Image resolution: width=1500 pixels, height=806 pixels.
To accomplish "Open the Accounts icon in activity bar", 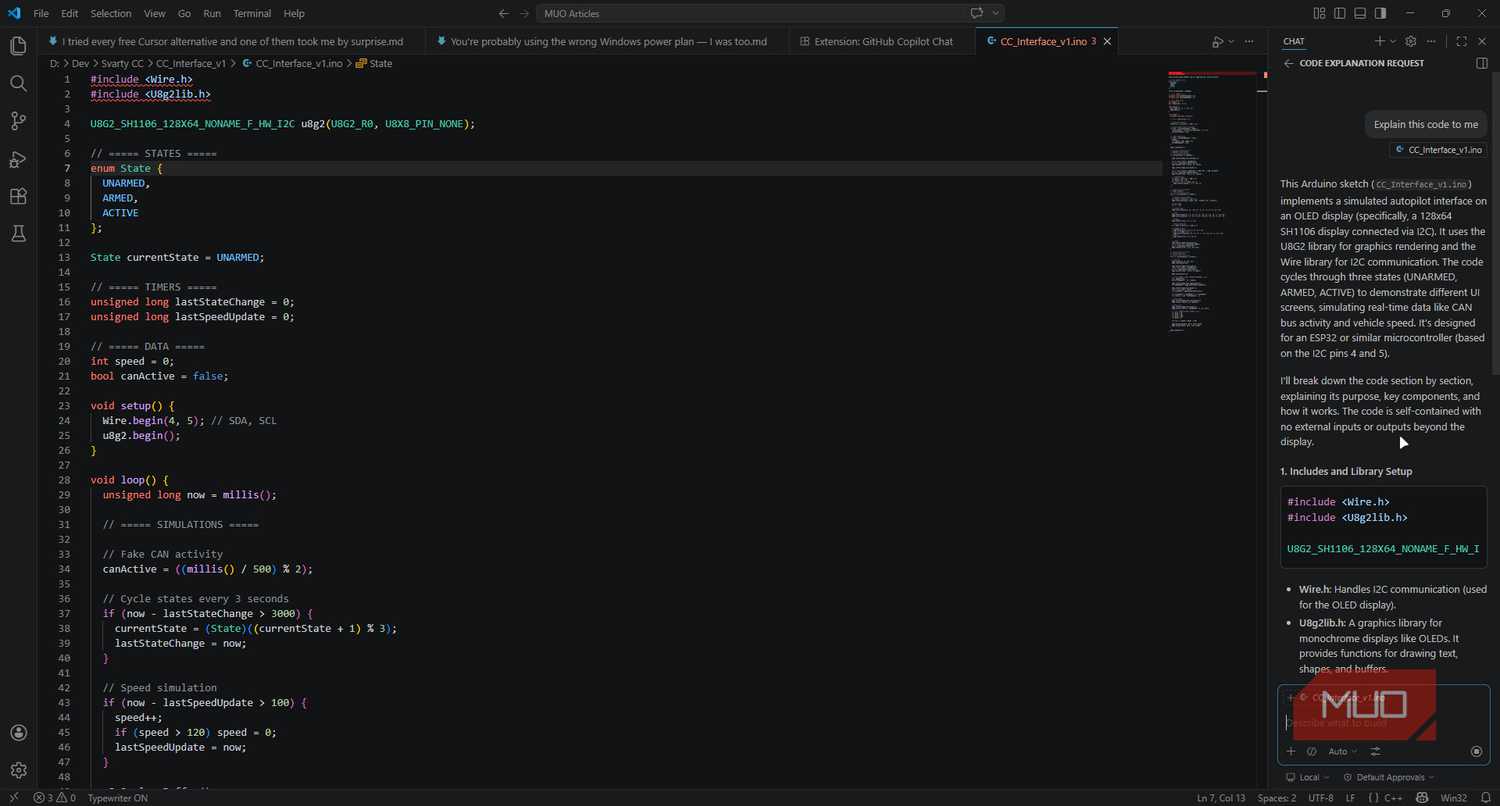I will point(18,733).
